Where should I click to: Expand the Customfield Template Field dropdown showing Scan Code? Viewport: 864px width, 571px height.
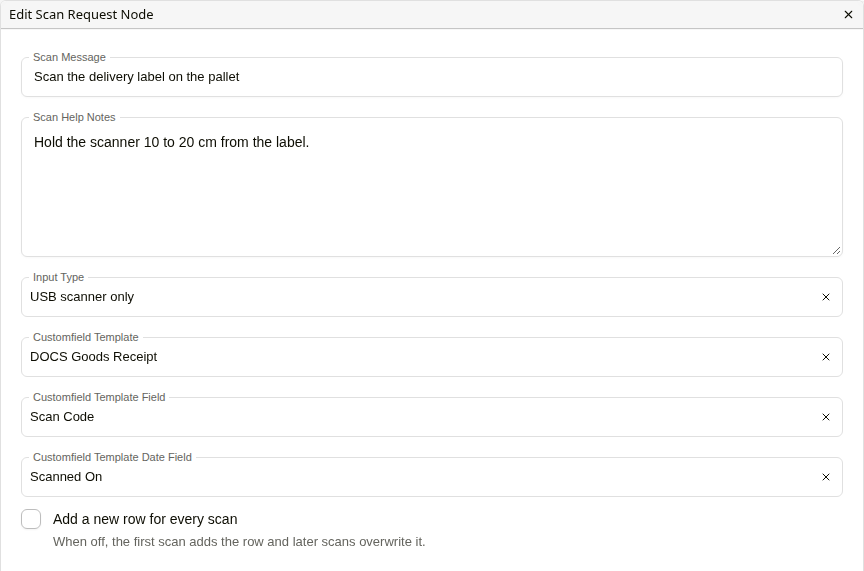[x=419, y=417]
